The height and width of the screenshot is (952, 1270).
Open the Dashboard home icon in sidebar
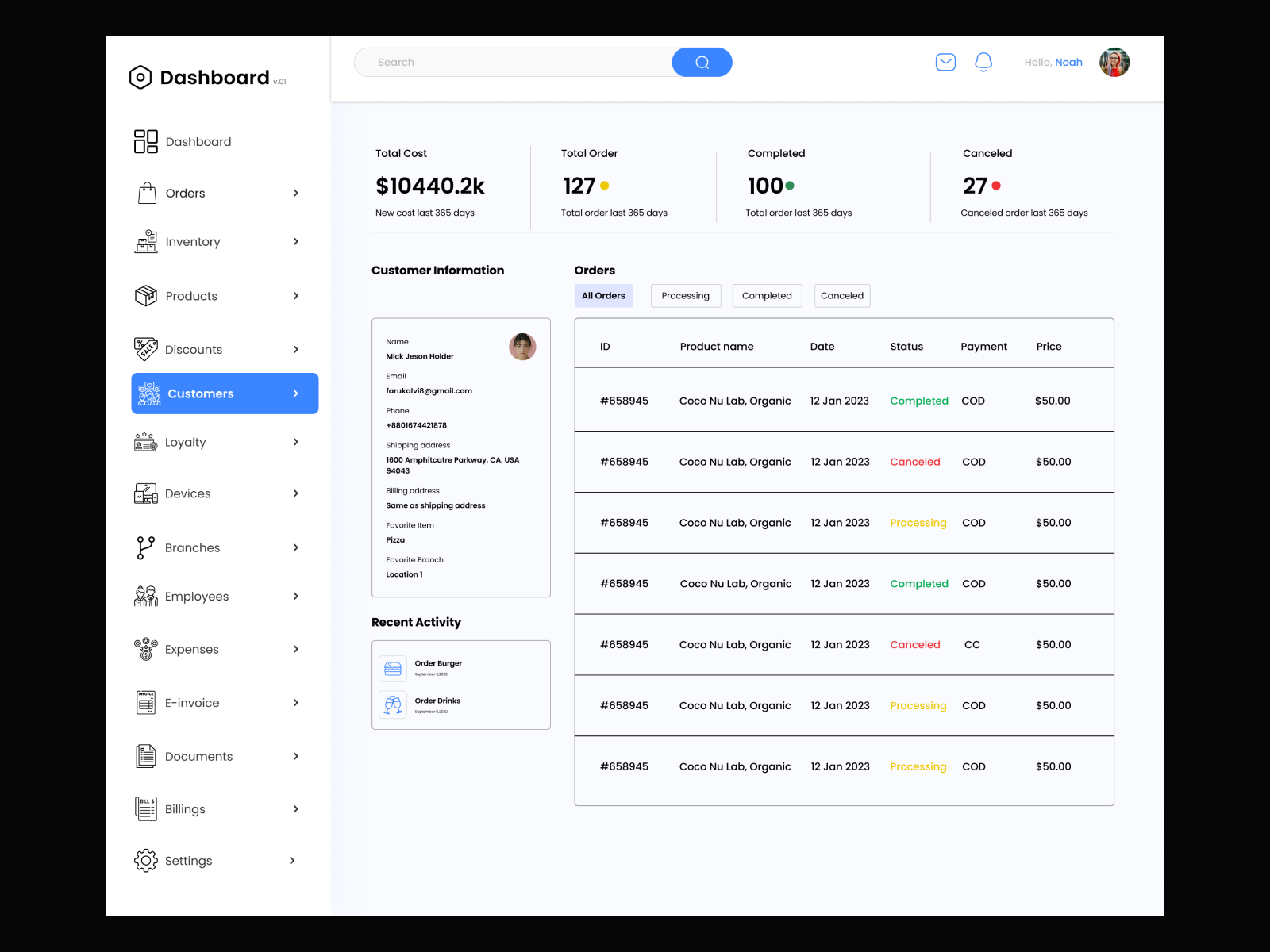pos(145,141)
